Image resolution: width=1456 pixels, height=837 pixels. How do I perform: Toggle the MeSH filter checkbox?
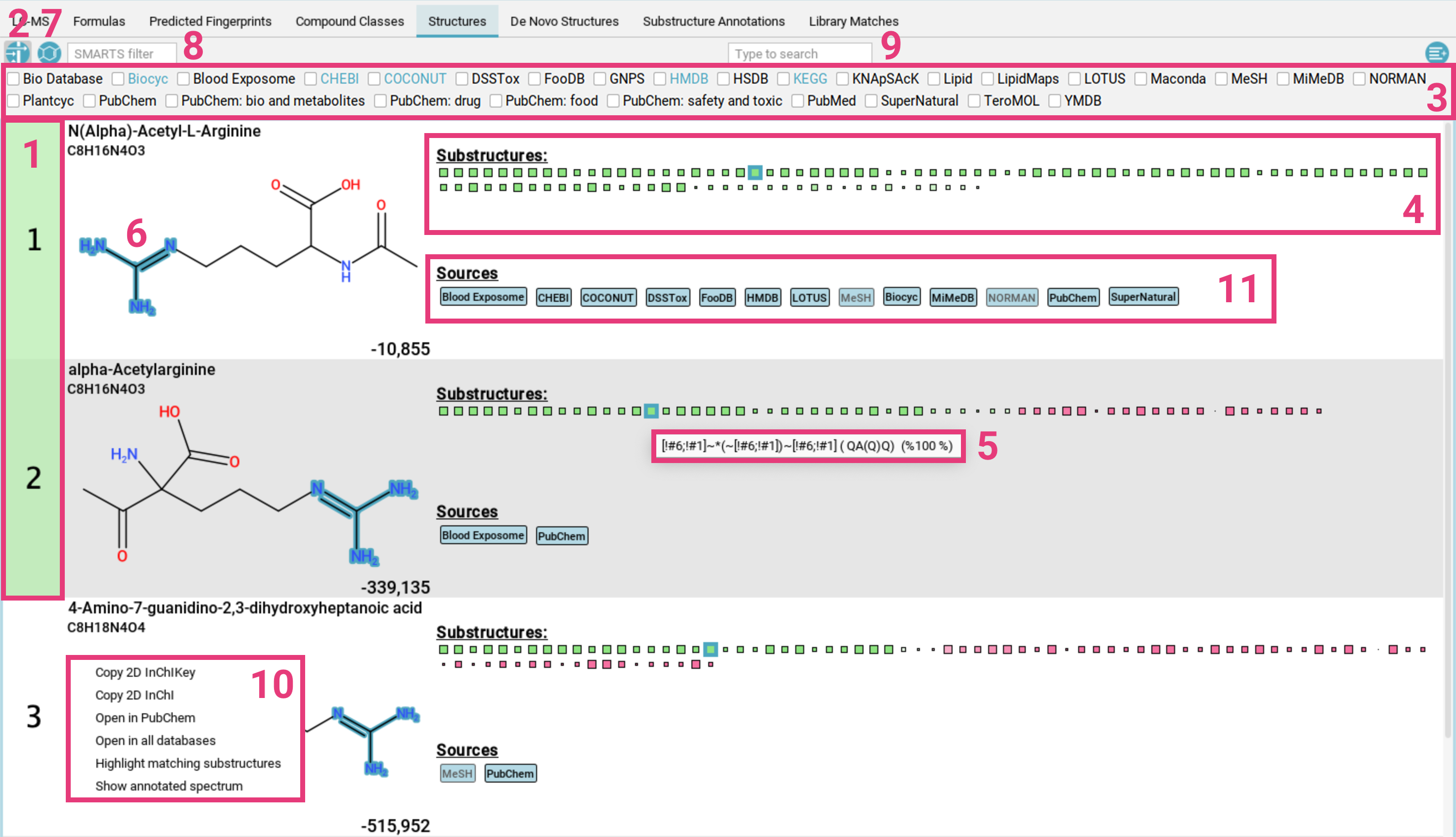(x=1222, y=79)
